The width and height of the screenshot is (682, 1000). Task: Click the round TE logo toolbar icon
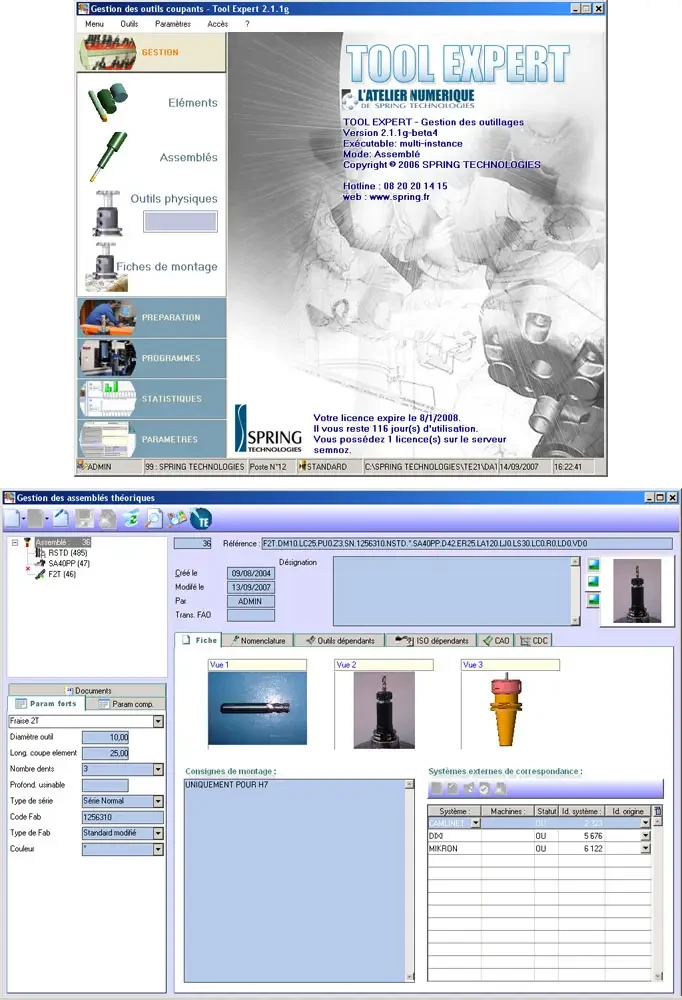pyautogui.click(x=201, y=518)
